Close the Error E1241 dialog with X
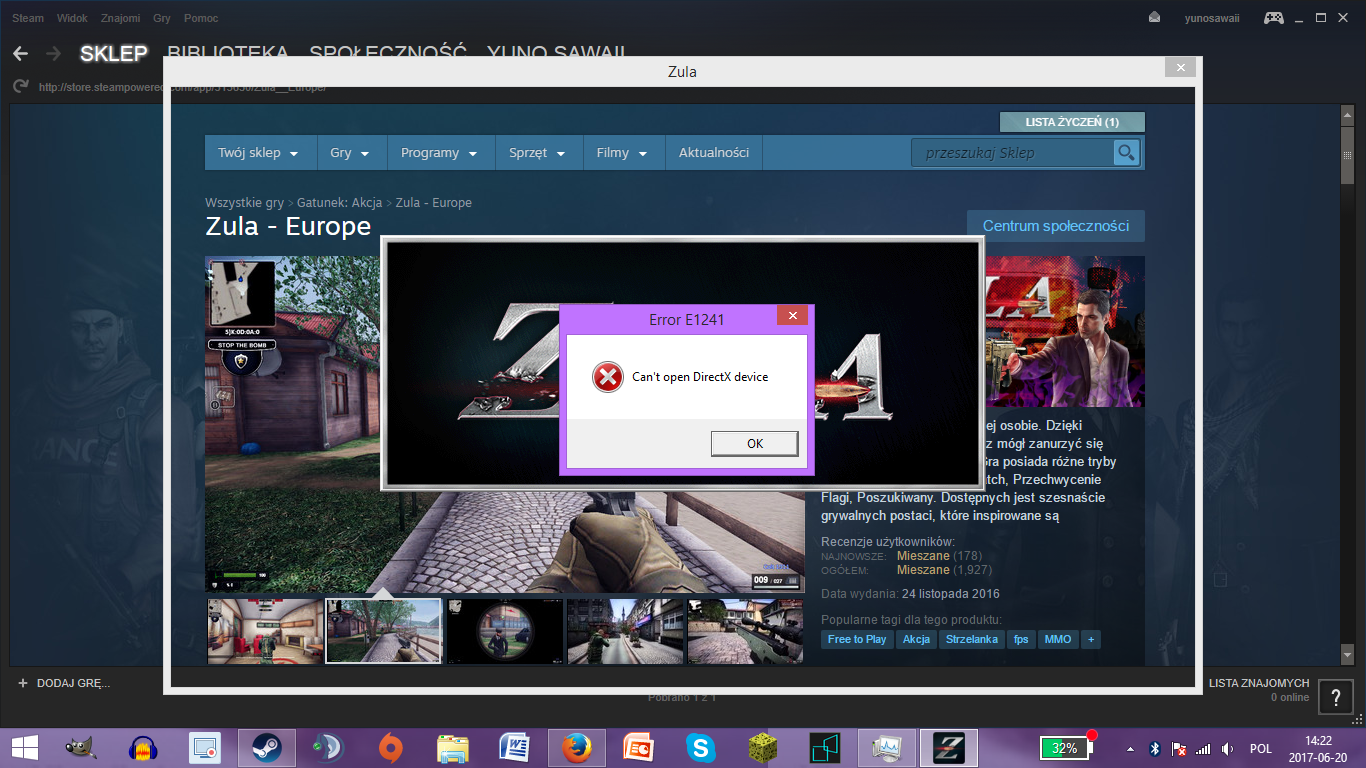Viewport: 1366px width, 768px height. [791, 316]
